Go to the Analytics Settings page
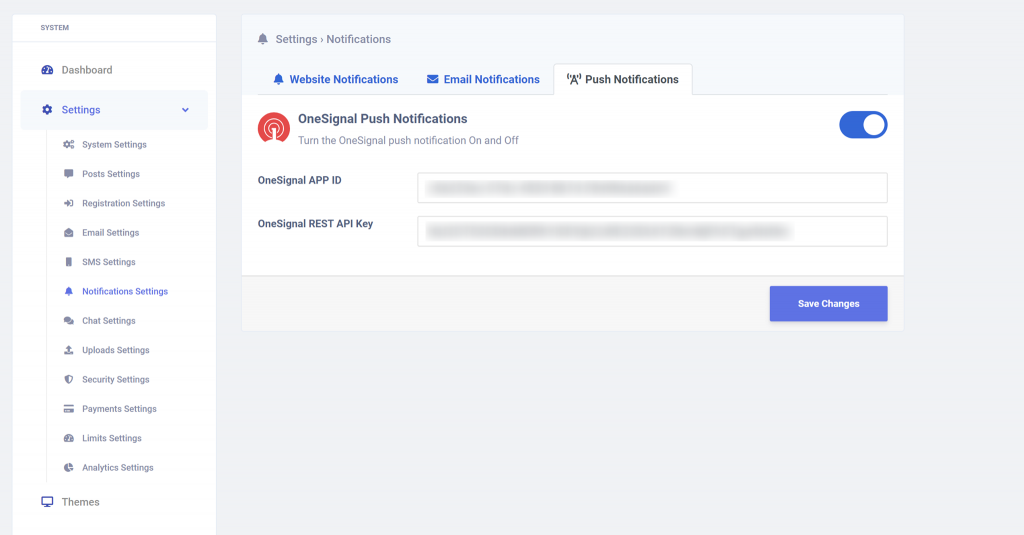Viewport: 1024px width, 535px height. [x=118, y=468]
